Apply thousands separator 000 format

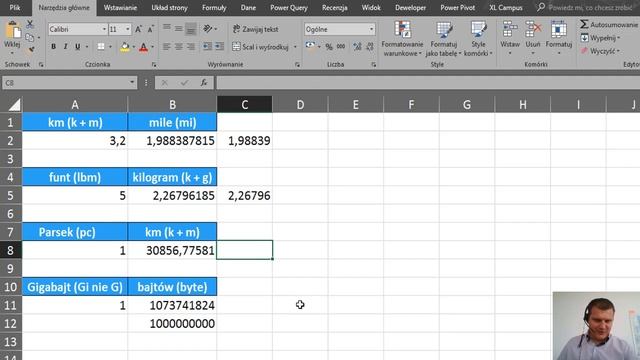[341, 47]
